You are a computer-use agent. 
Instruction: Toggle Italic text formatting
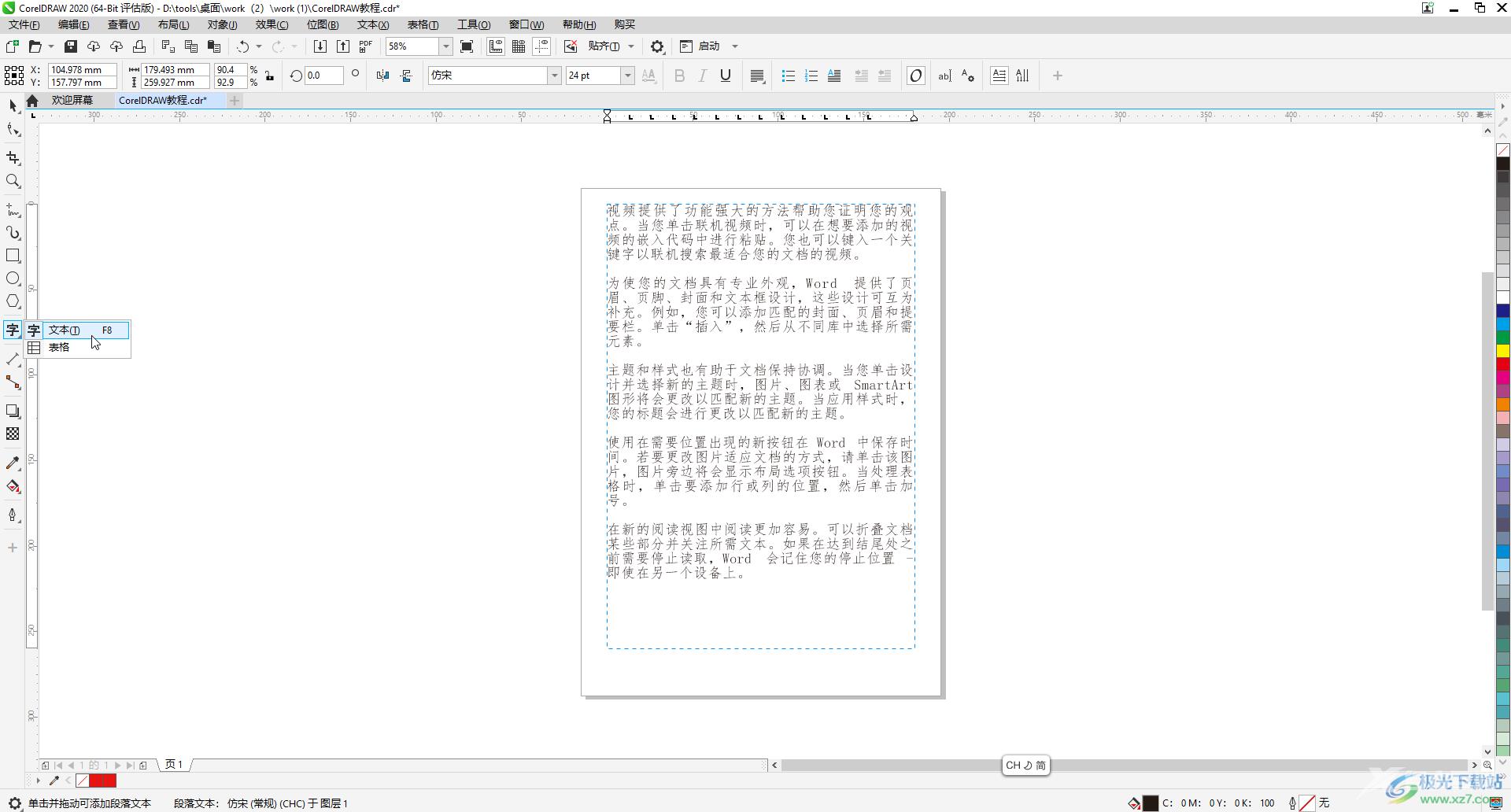pyautogui.click(x=702, y=76)
